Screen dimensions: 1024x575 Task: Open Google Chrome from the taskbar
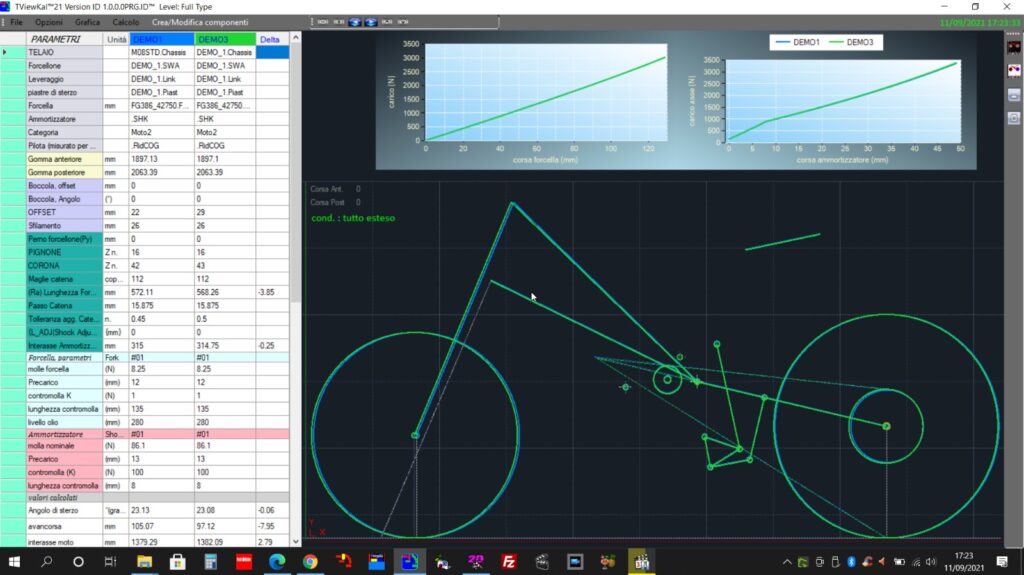(310, 562)
